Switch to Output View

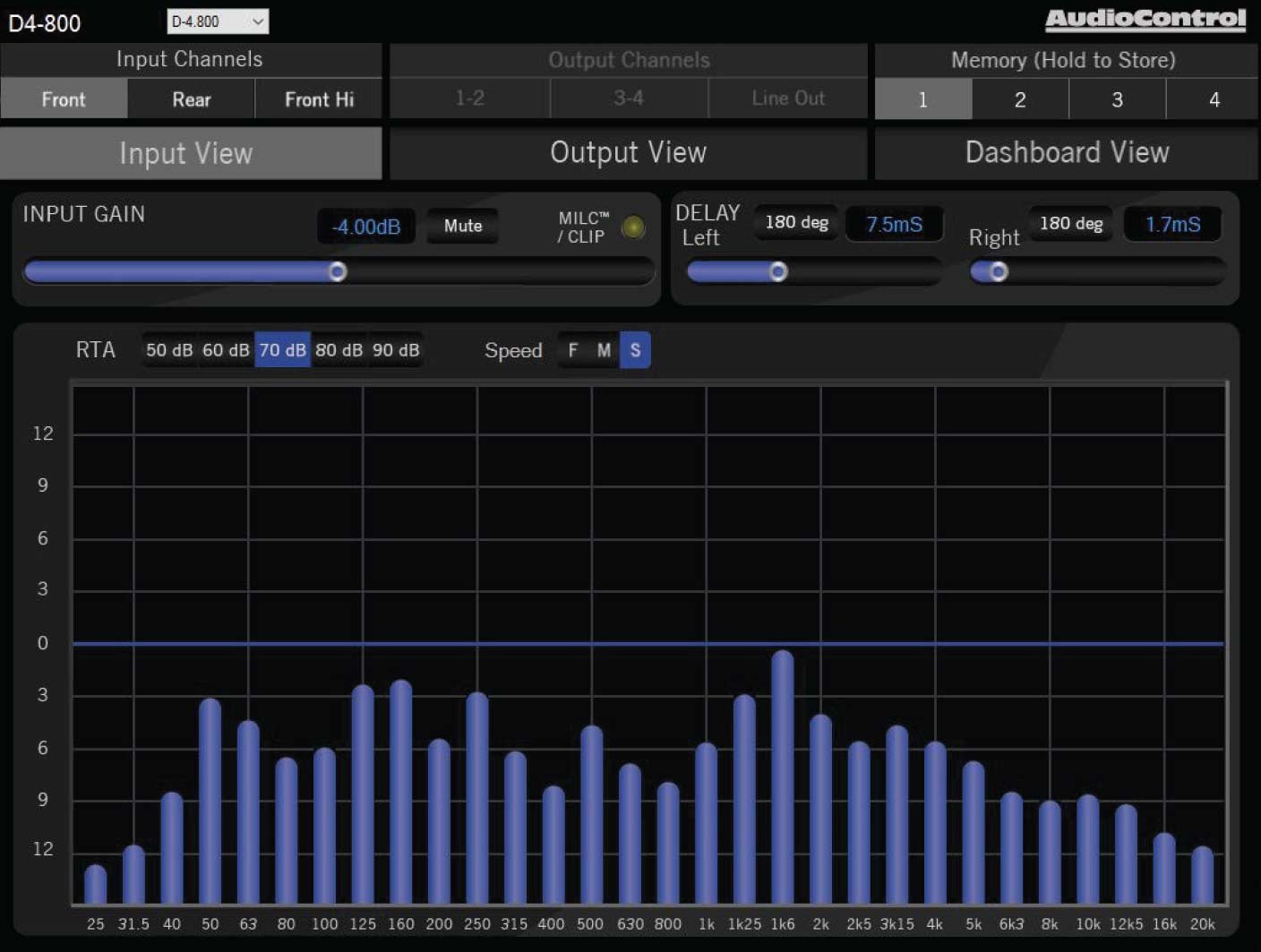[x=628, y=152]
